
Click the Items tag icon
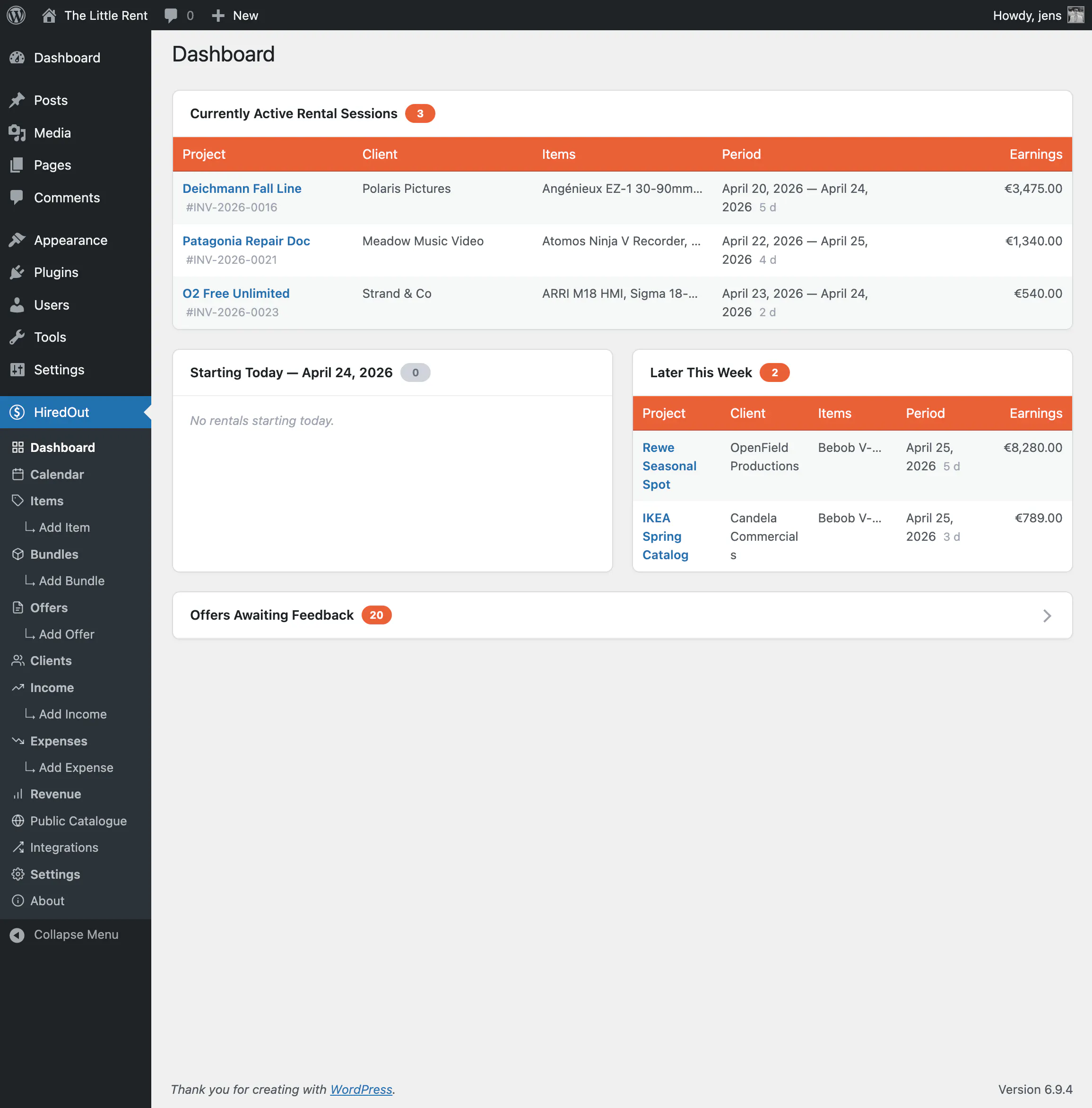(x=18, y=501)
